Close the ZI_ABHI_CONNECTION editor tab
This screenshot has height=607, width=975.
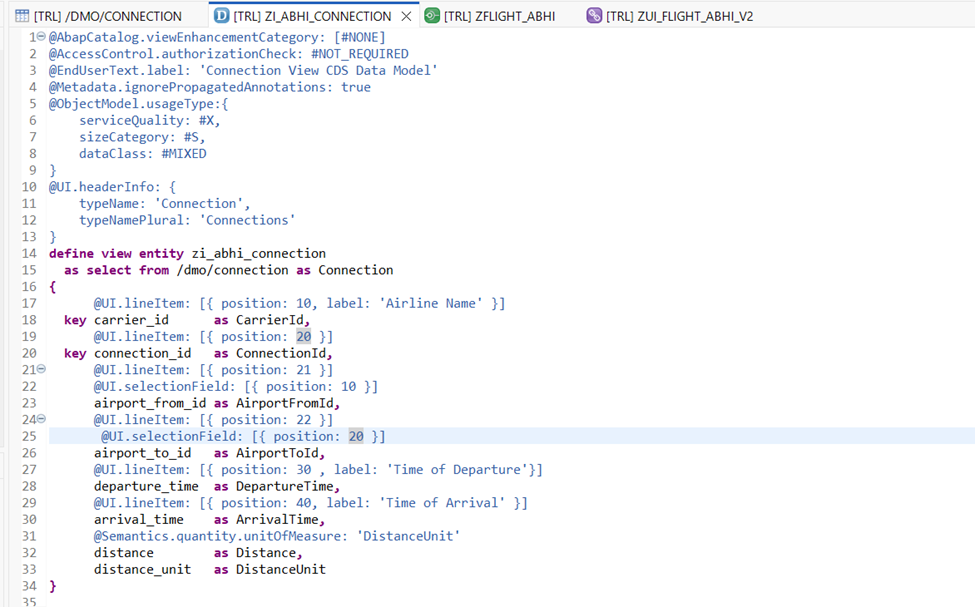[405, 16]
